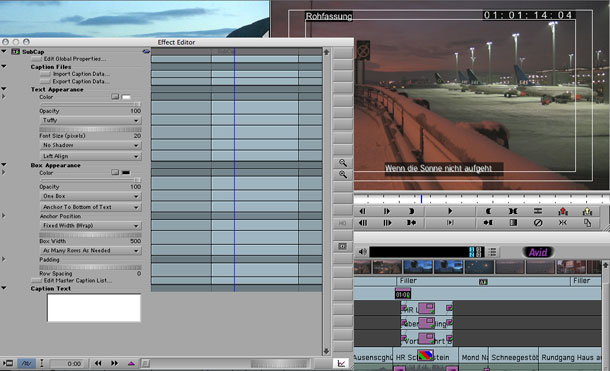Click the Lift button with red arrow

(x=563, y=211)
